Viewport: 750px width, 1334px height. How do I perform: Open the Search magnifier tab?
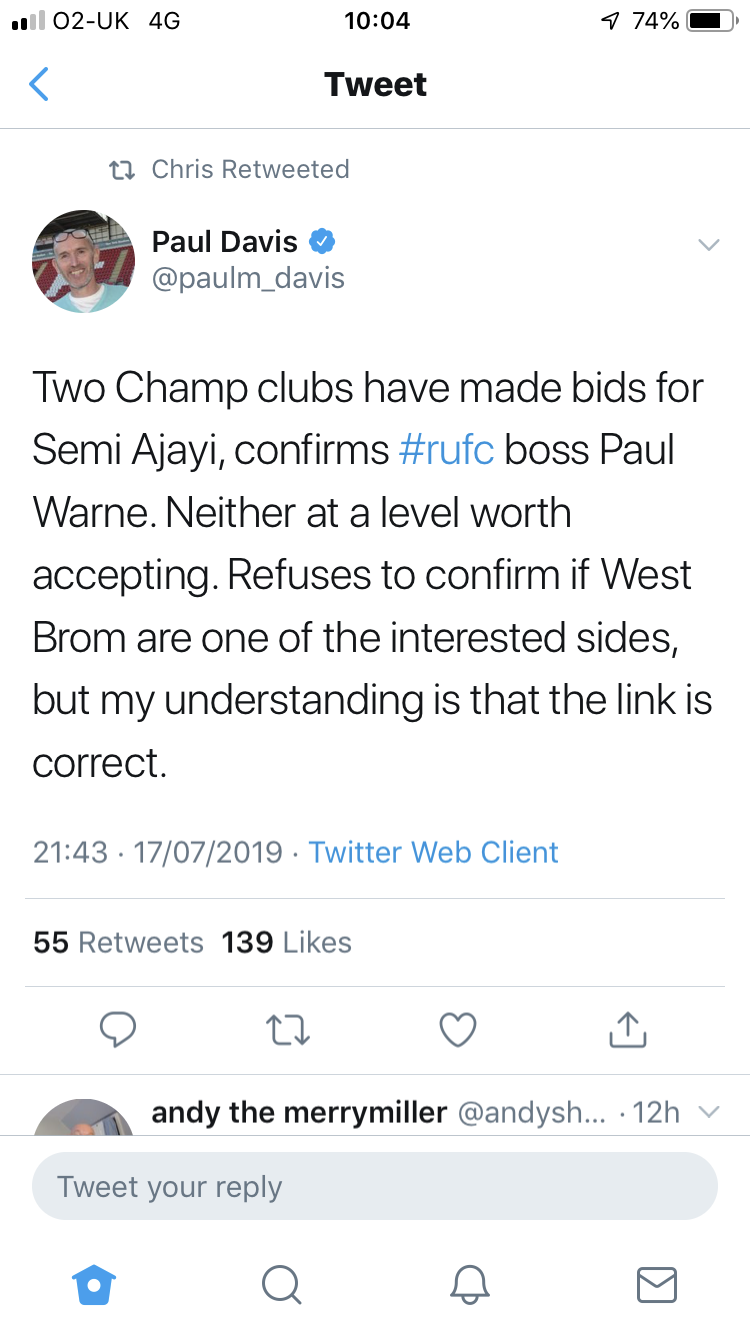[281, 1284]
